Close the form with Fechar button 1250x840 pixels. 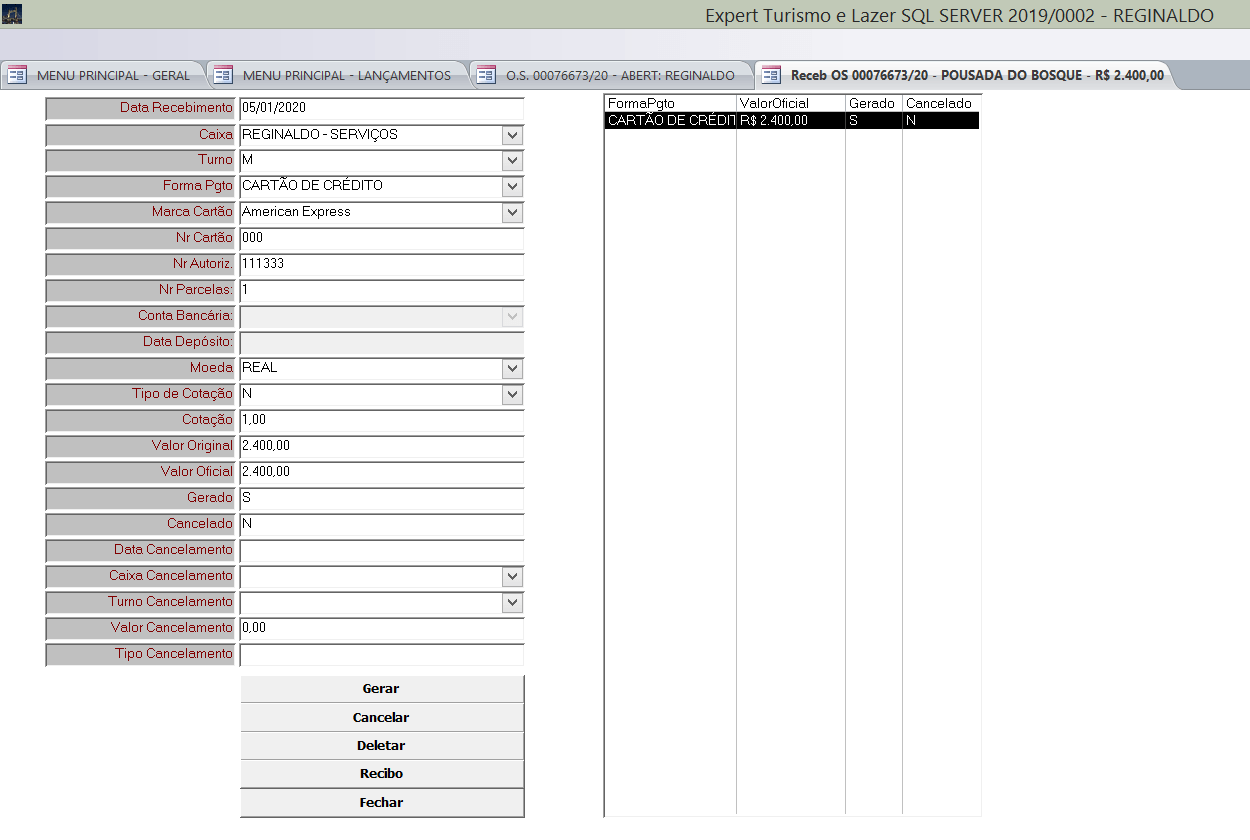[x=381, y=803]
